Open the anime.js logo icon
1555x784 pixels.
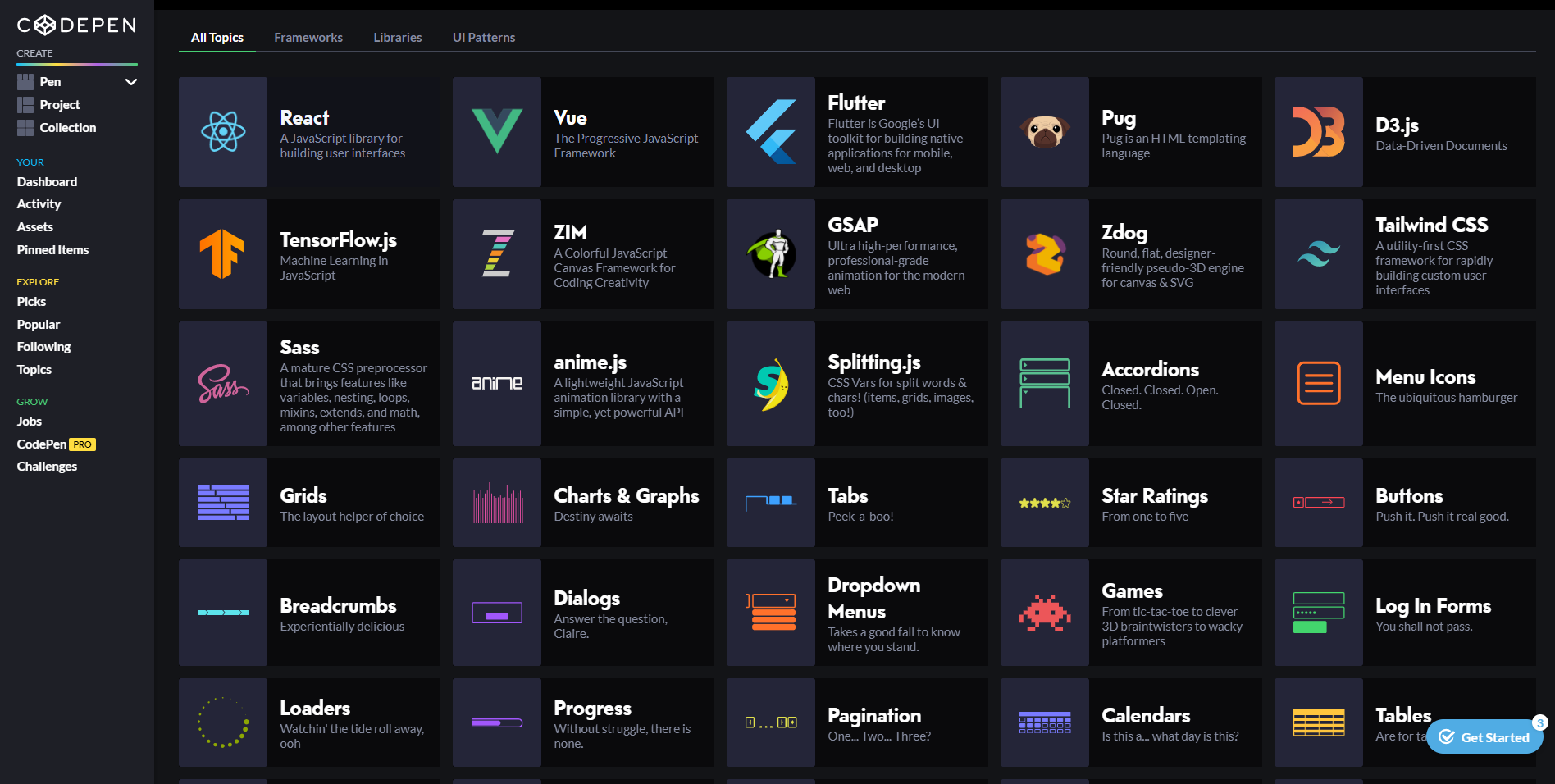click(497, 383)
